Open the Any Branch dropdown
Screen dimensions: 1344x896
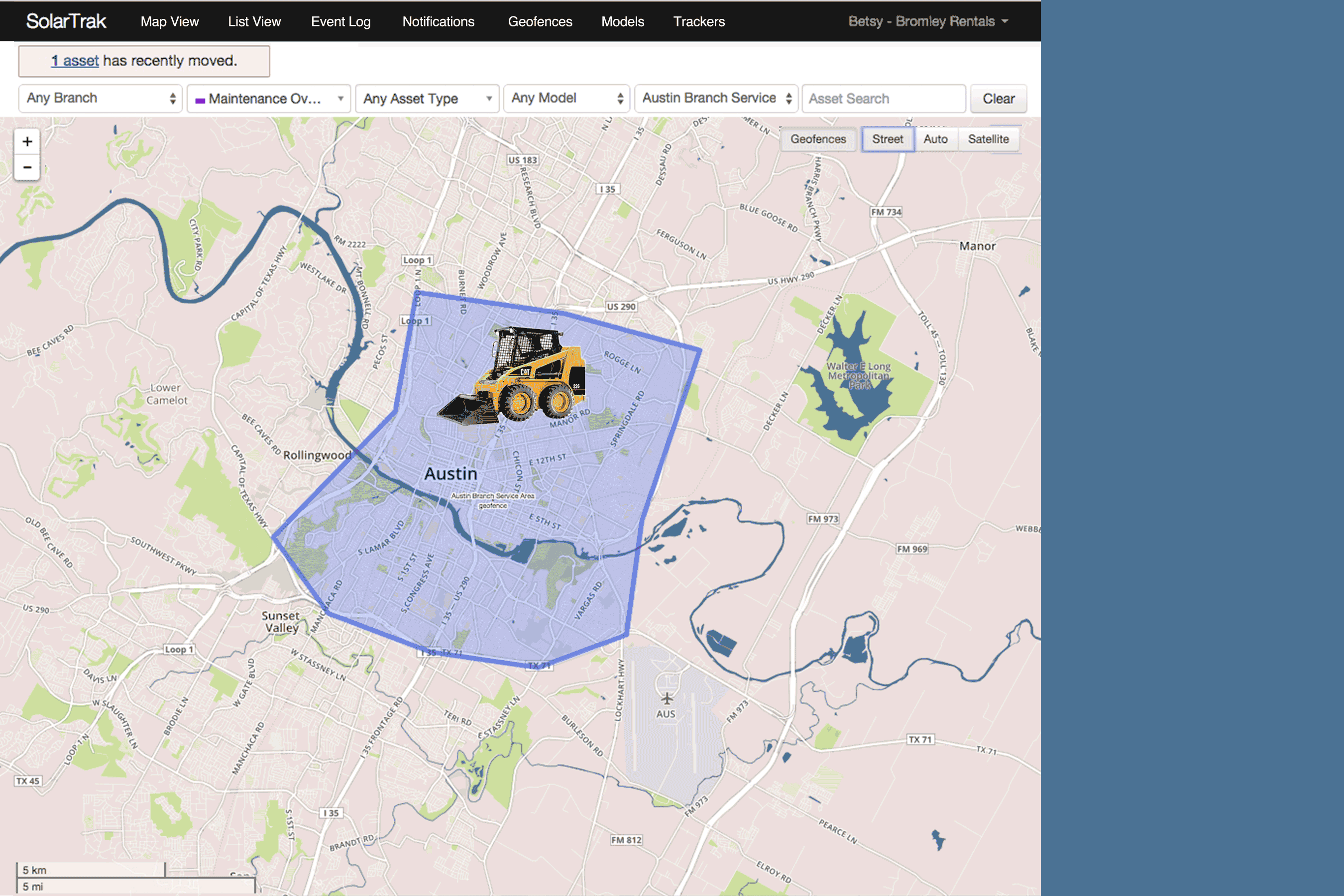tap(100, 98)
